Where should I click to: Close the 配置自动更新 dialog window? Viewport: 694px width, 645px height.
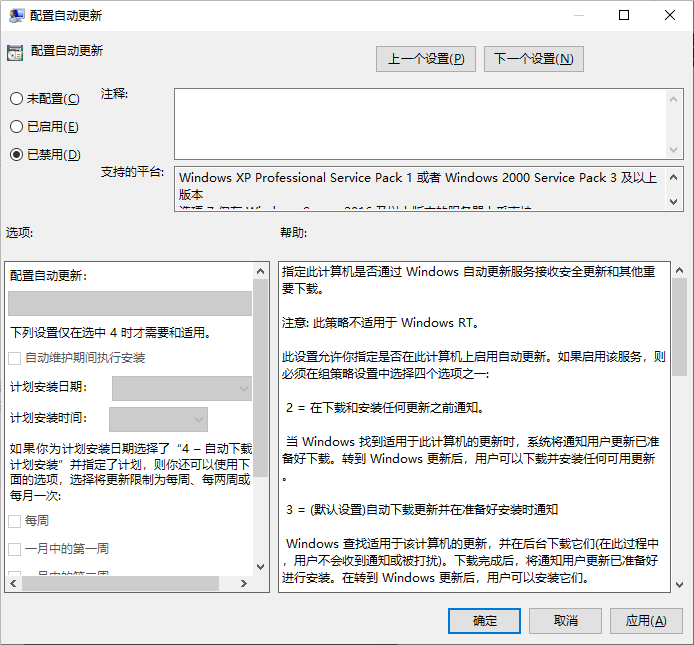coord(670,15)
